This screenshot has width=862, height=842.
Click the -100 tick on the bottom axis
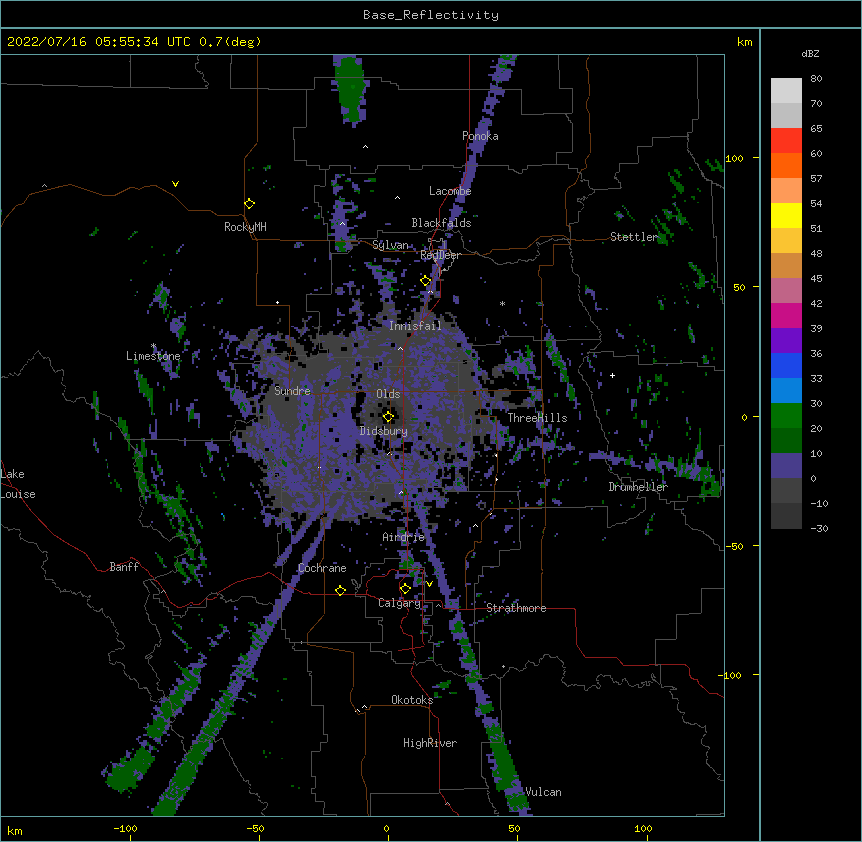pos(125,828)
